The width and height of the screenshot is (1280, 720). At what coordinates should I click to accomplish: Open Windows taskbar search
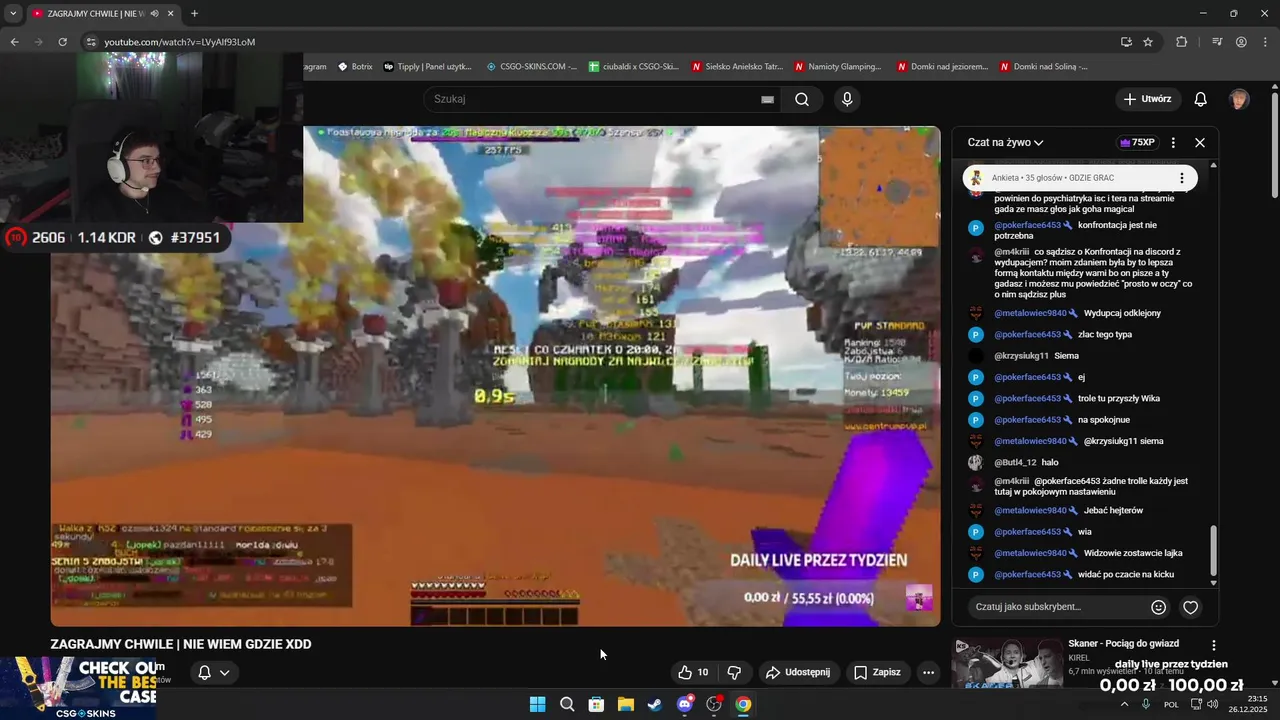point(567,704)
